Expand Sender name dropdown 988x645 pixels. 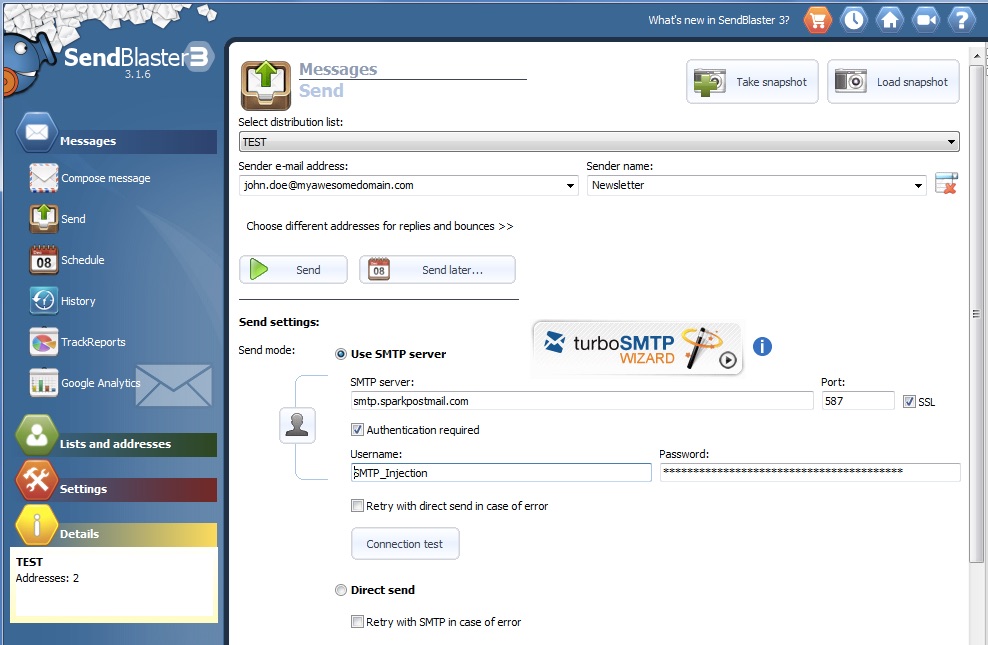point(918,185)
